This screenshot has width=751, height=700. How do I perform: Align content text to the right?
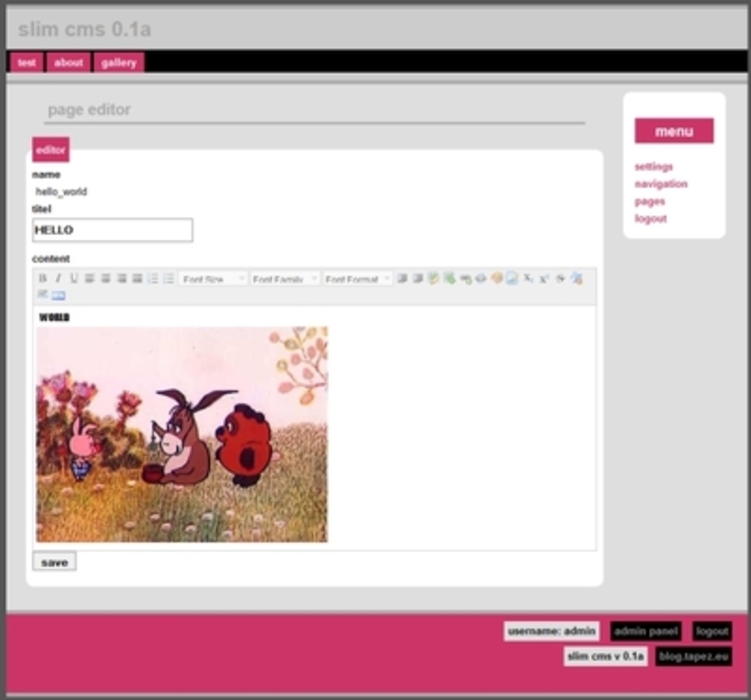click(122, 278)
